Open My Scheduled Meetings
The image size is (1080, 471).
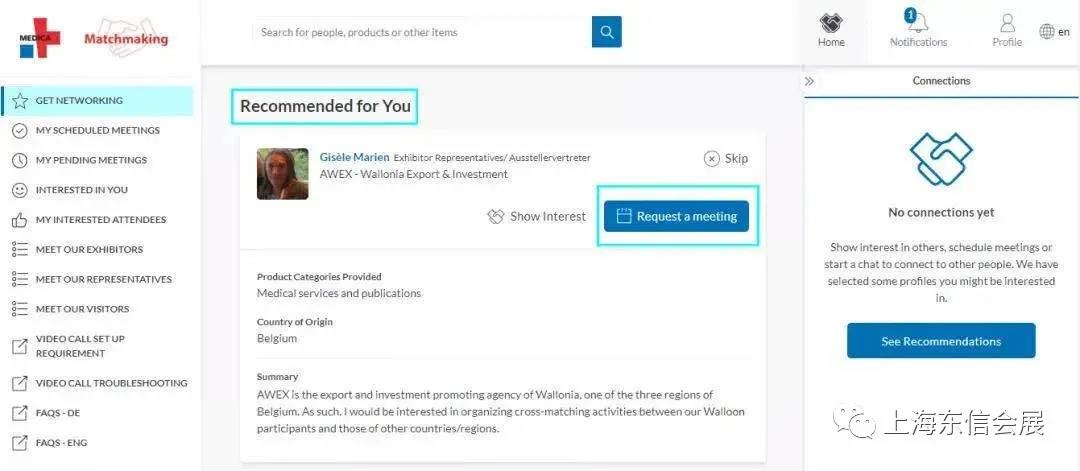(97, 130)
